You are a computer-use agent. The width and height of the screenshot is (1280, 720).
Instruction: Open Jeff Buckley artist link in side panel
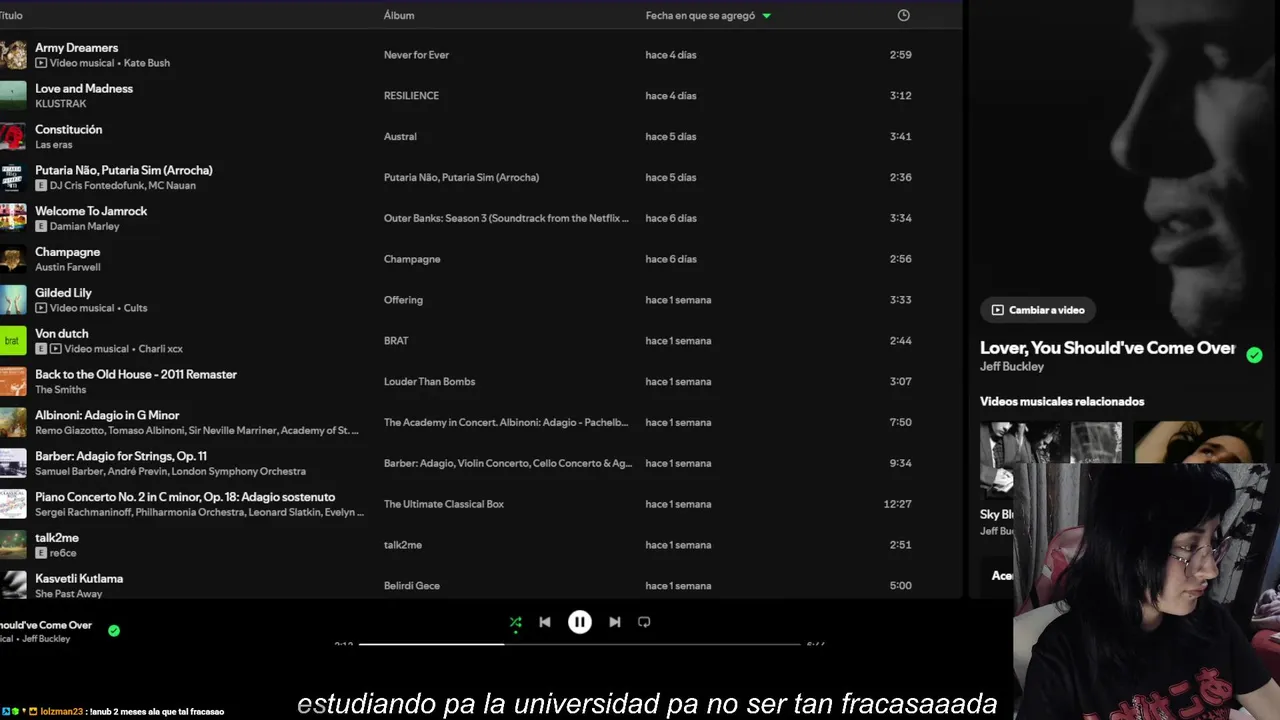pyautogui.click(x=1012, y=367)
